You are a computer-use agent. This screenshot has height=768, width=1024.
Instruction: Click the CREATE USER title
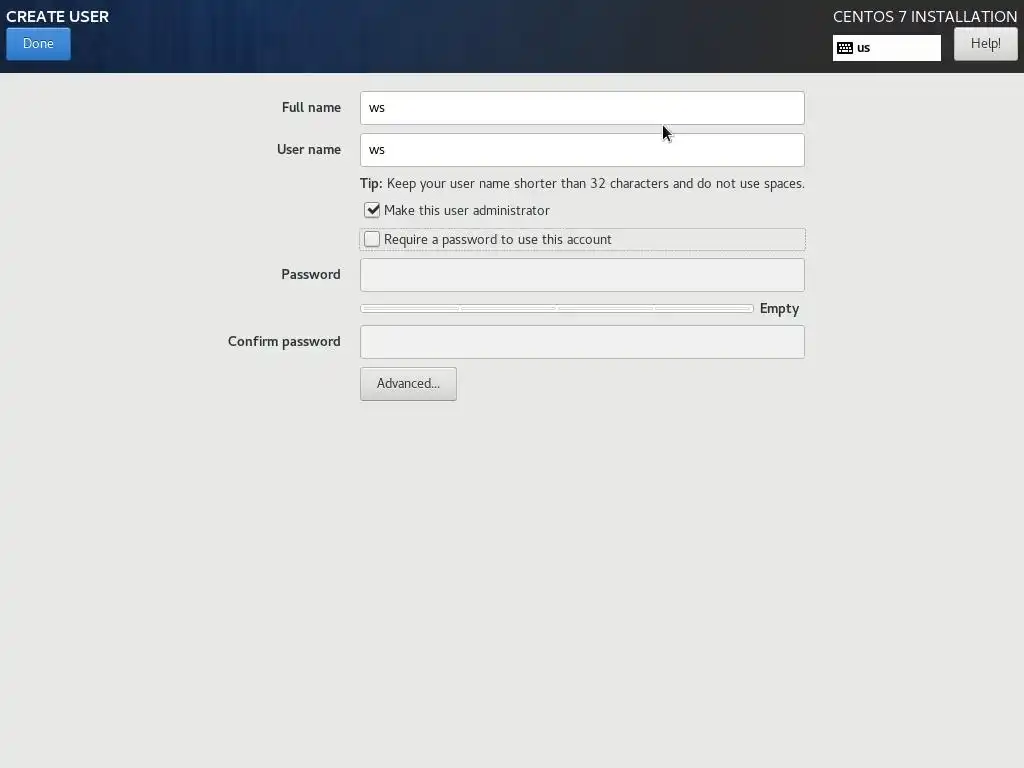57,17
